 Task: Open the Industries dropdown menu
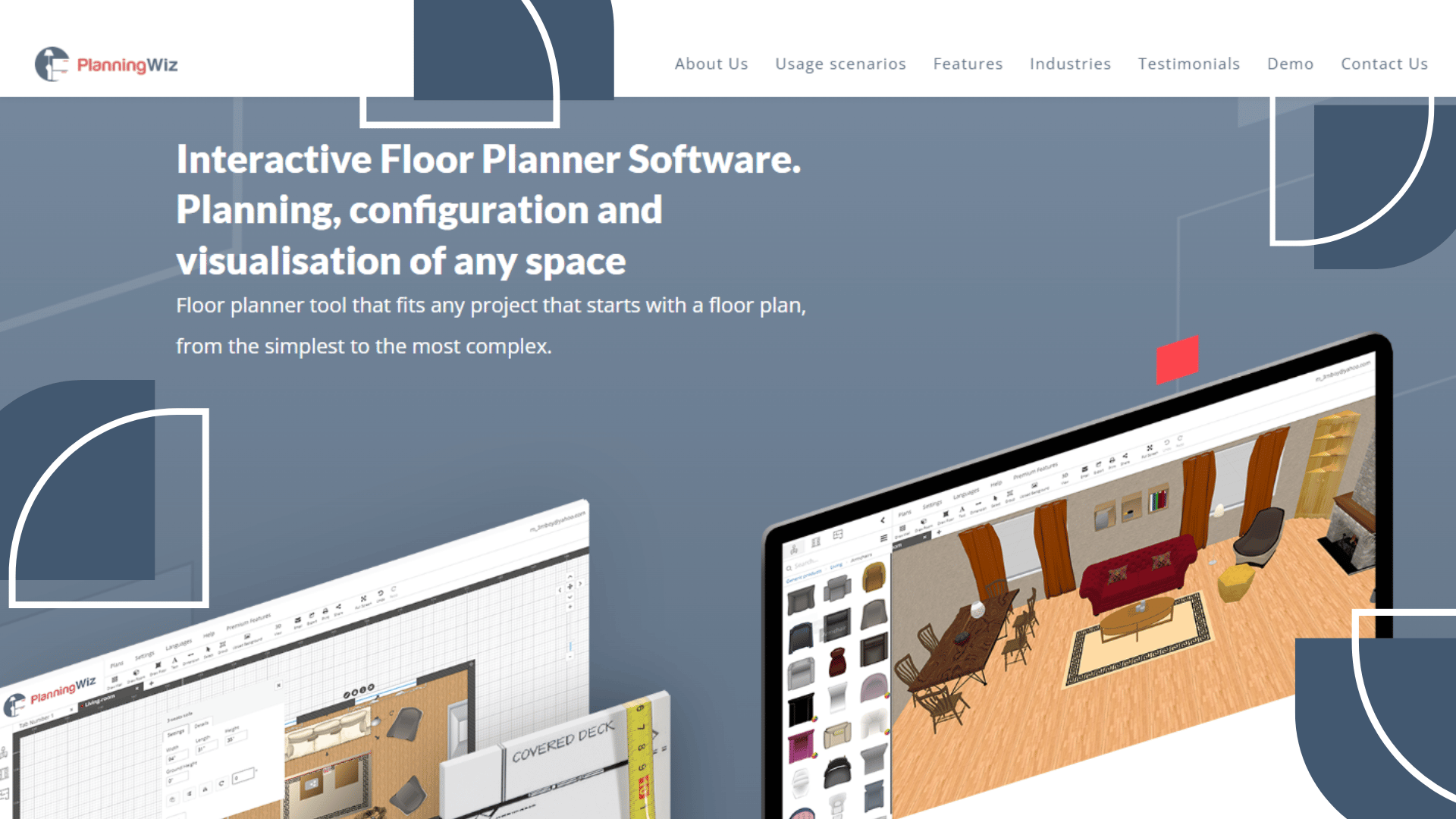[x=1070, y=63]
